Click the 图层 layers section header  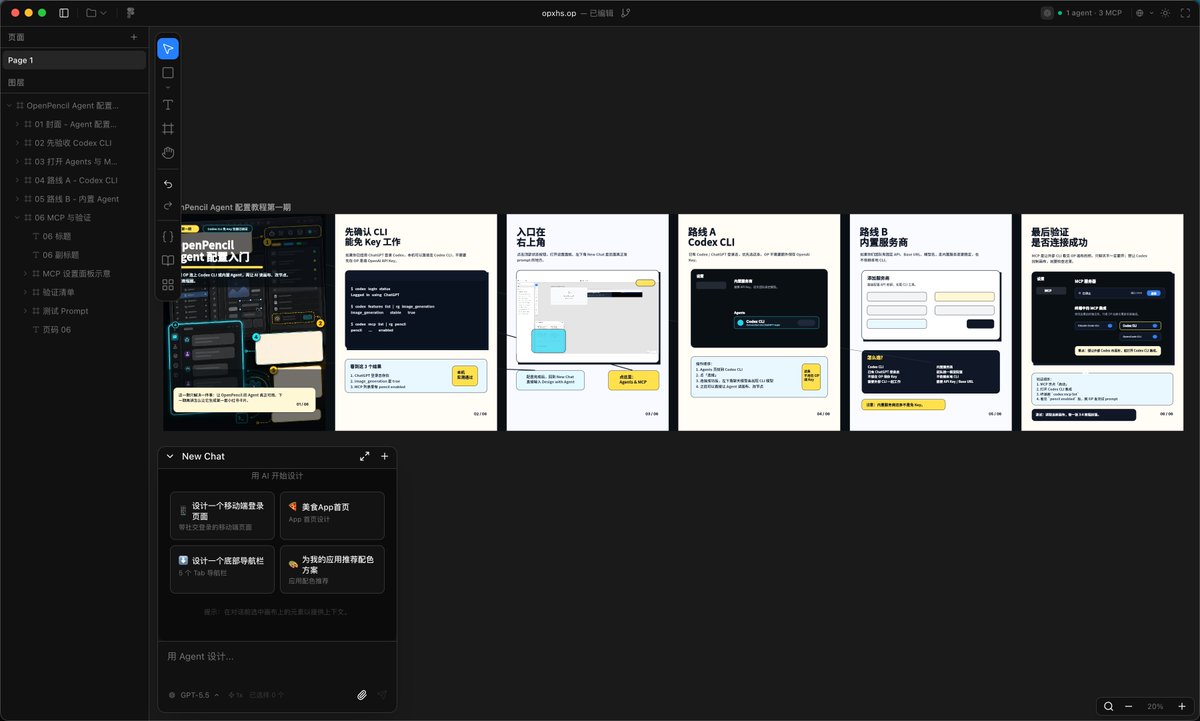16,83
